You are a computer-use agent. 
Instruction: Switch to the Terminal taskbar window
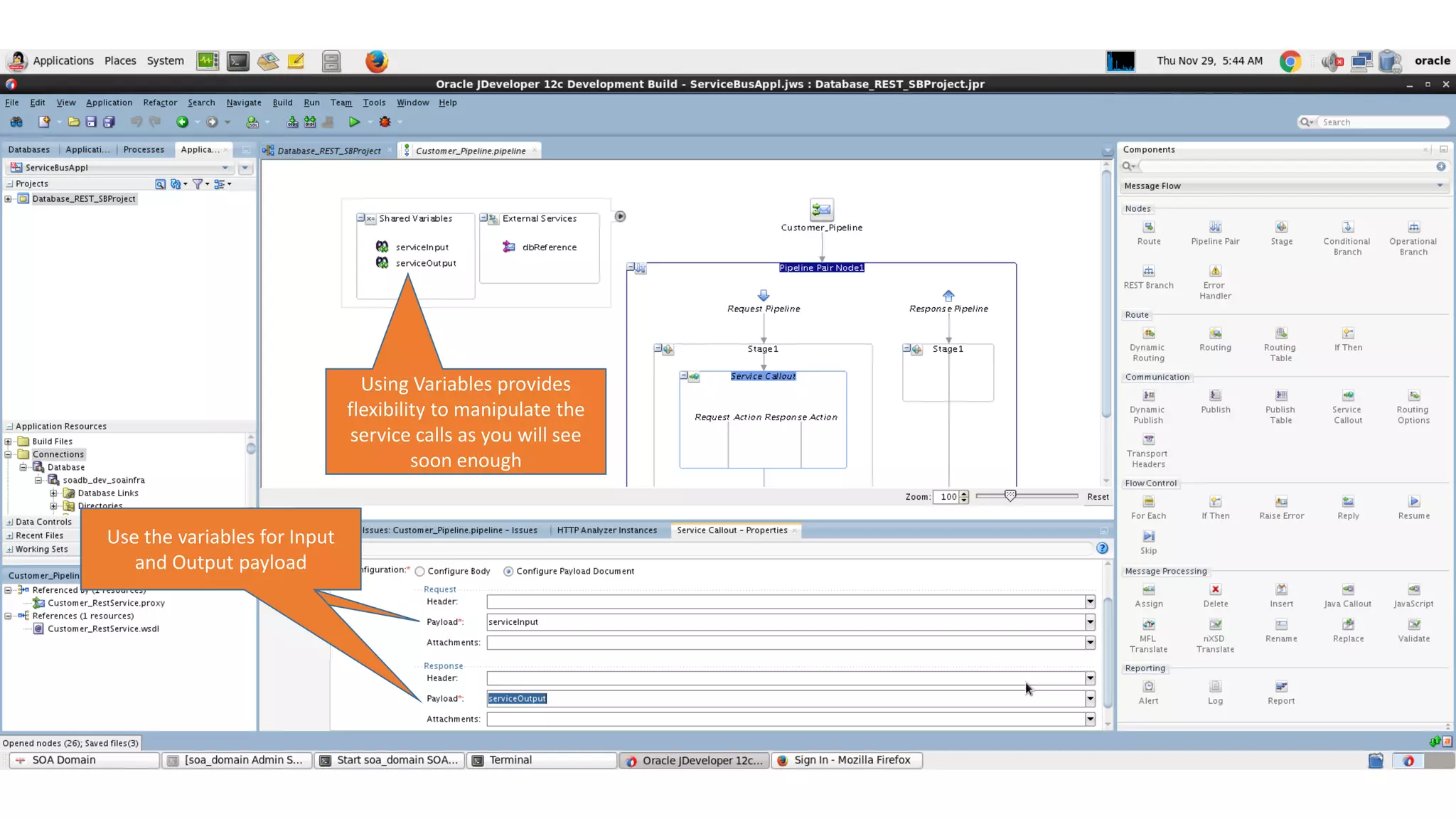[542, 760]
